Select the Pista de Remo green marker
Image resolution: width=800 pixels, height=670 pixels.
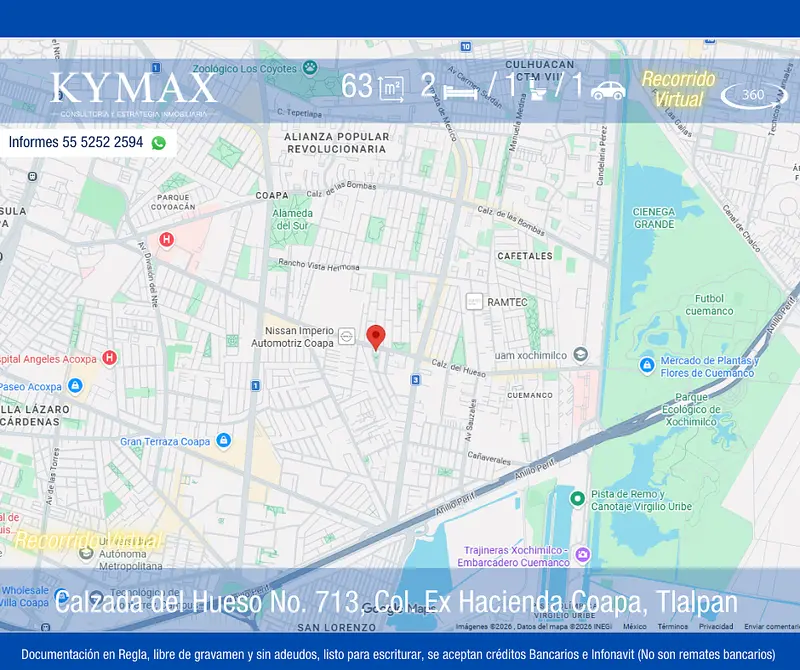pos(577,498)
